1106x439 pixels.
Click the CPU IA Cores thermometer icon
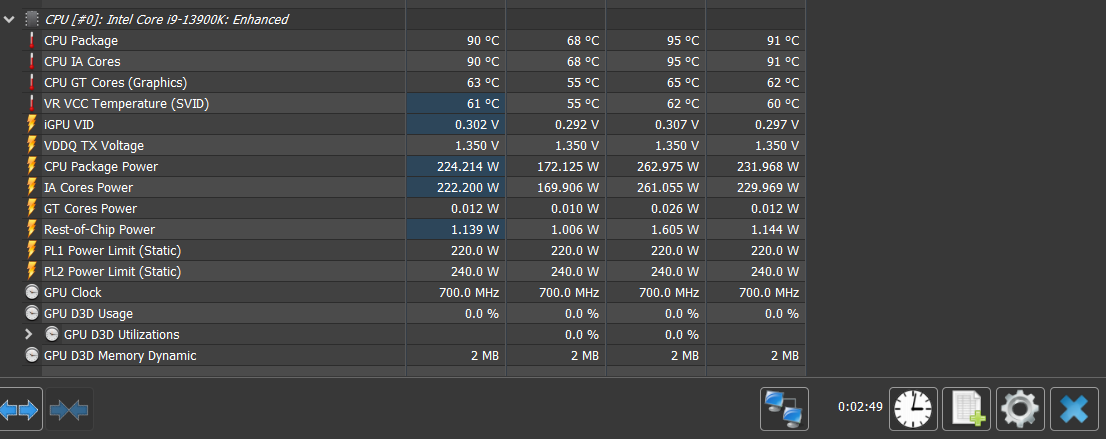pos(32,62)
